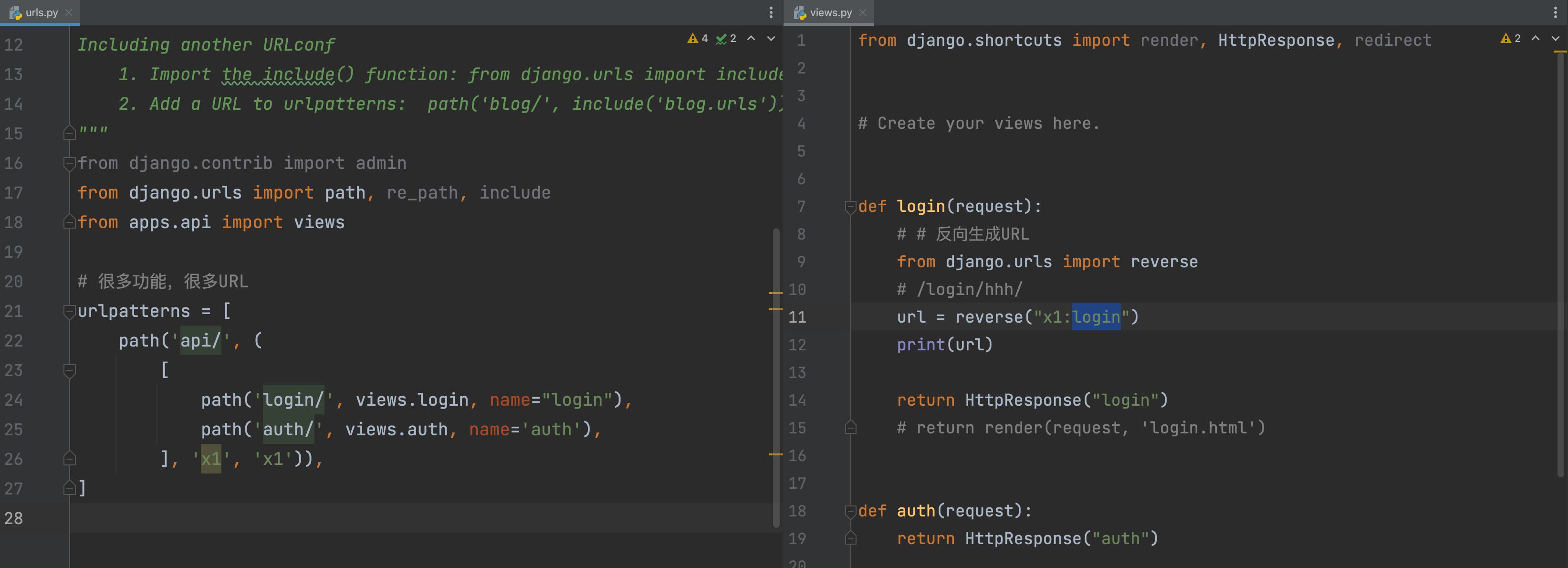Jump to next problem in views.py
Viewport: 1568px width, 568px height.
(x=1555, y=38)
